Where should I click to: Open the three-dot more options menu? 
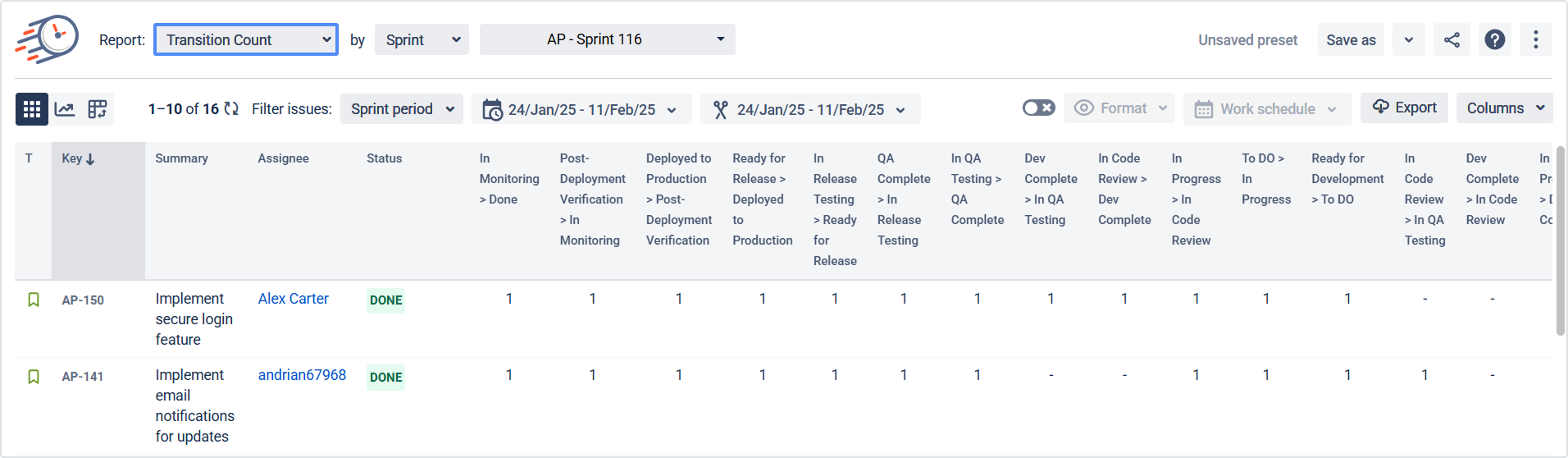1535,39
